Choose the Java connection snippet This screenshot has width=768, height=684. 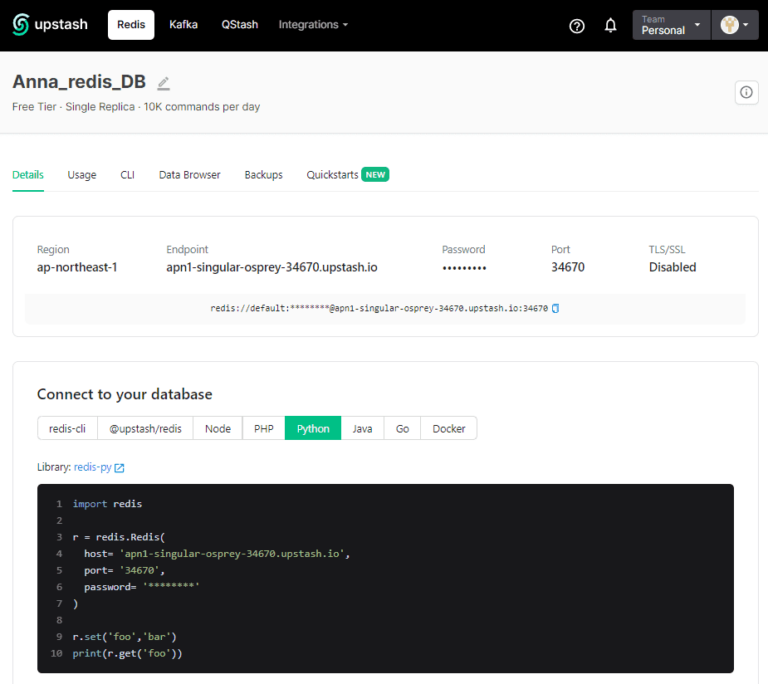pyautogui.click(x=362, y=429)
